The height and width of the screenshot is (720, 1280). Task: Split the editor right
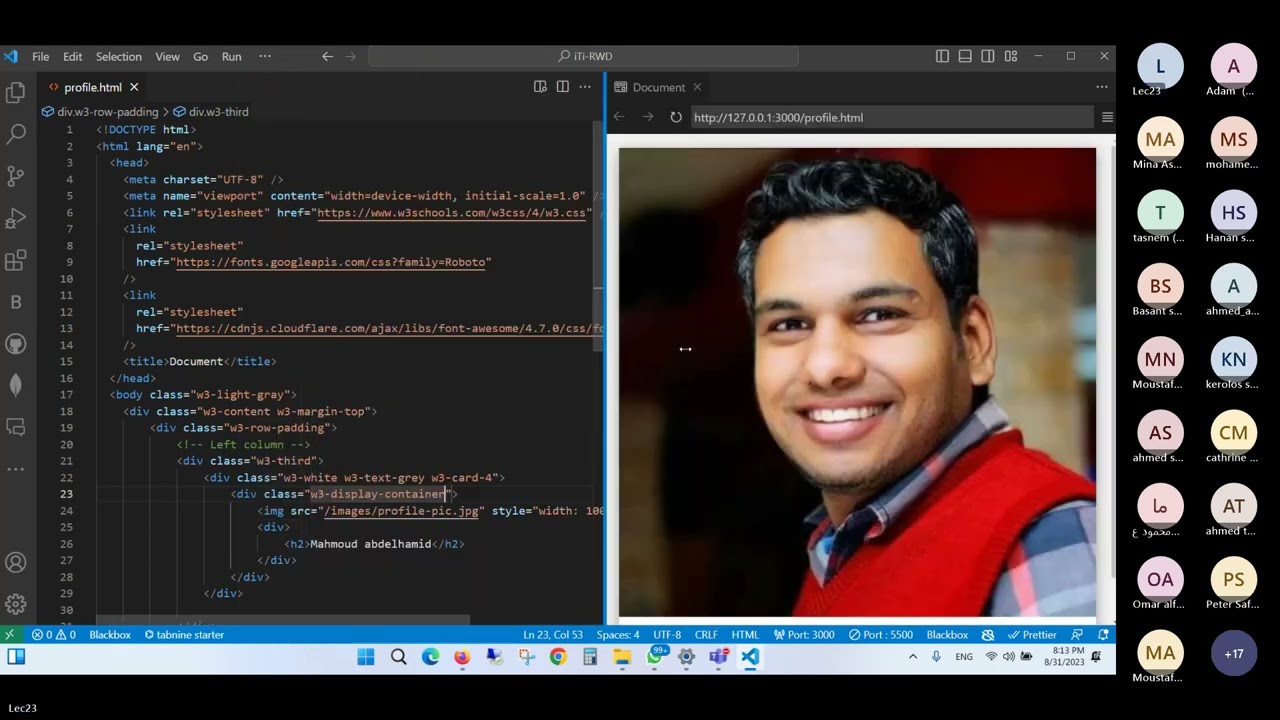click(562, 87)
